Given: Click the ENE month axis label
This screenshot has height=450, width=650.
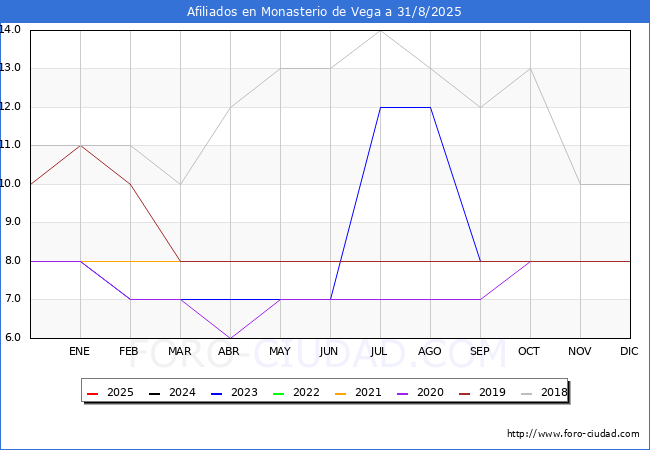Looking at the screenshot, I should pos(80,352).
